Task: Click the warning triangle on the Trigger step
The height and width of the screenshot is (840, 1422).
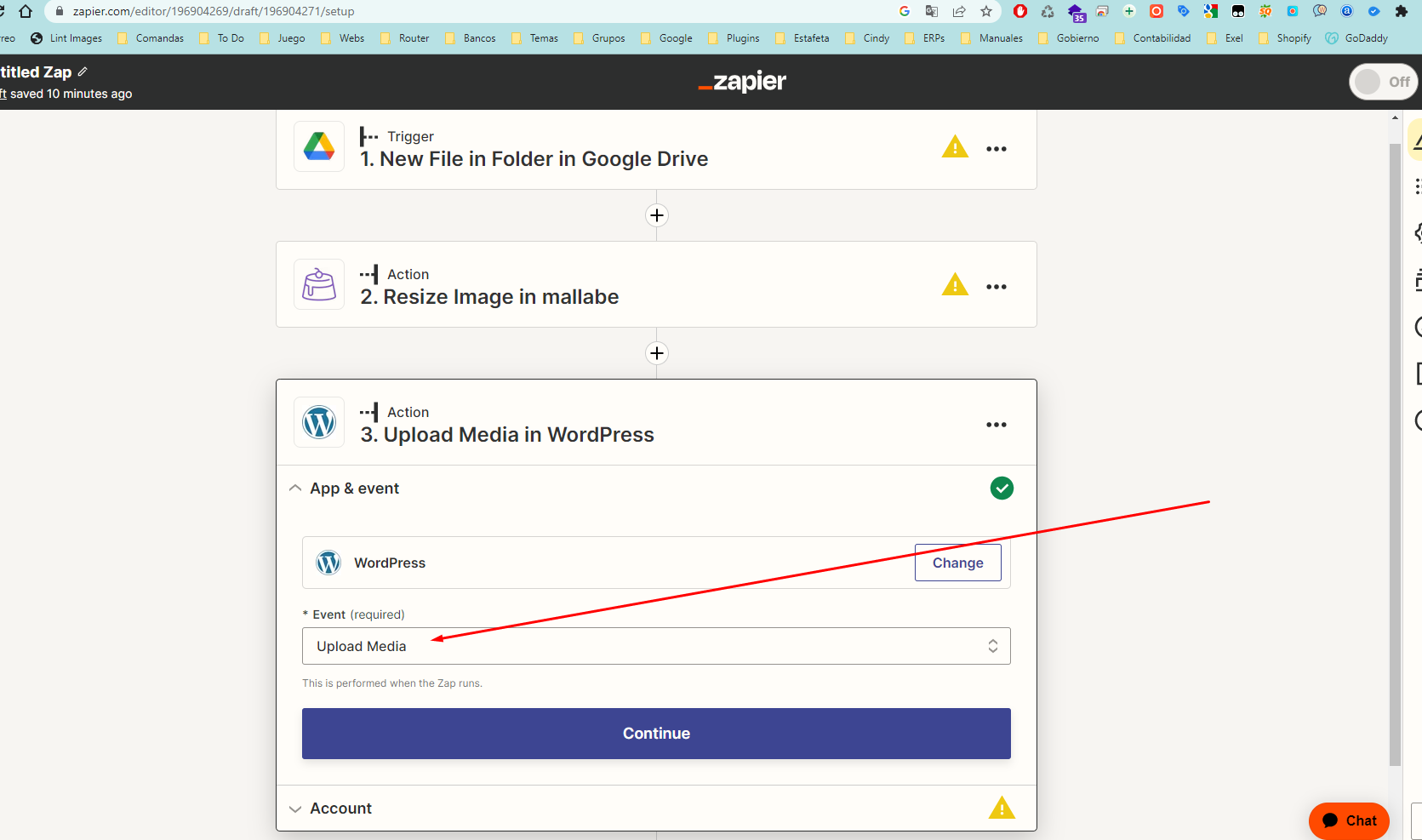Action: [955, 147]
